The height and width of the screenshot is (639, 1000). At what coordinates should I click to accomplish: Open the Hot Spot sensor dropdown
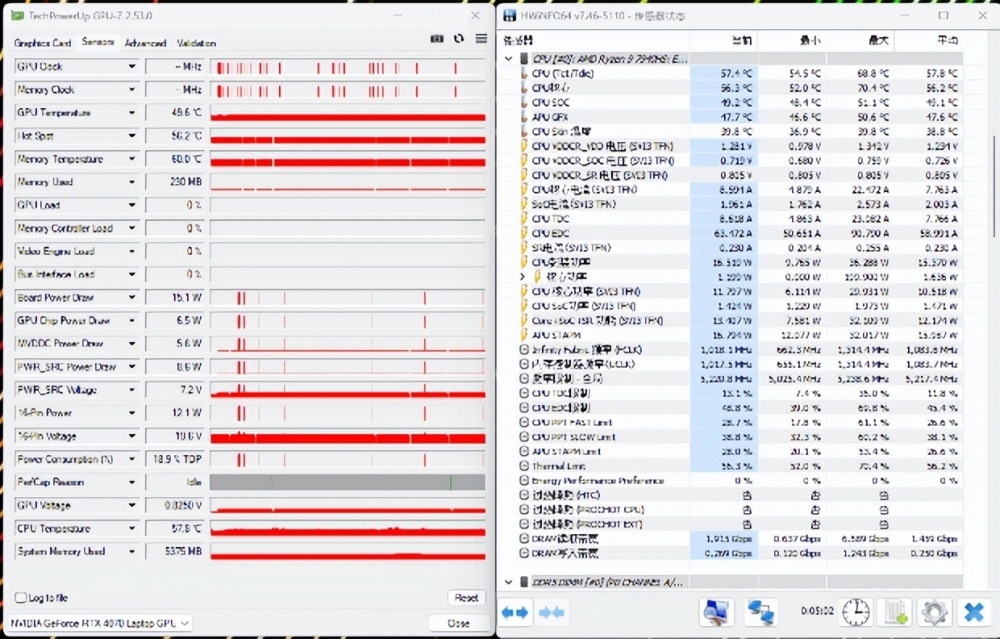[x=131, y=136]
